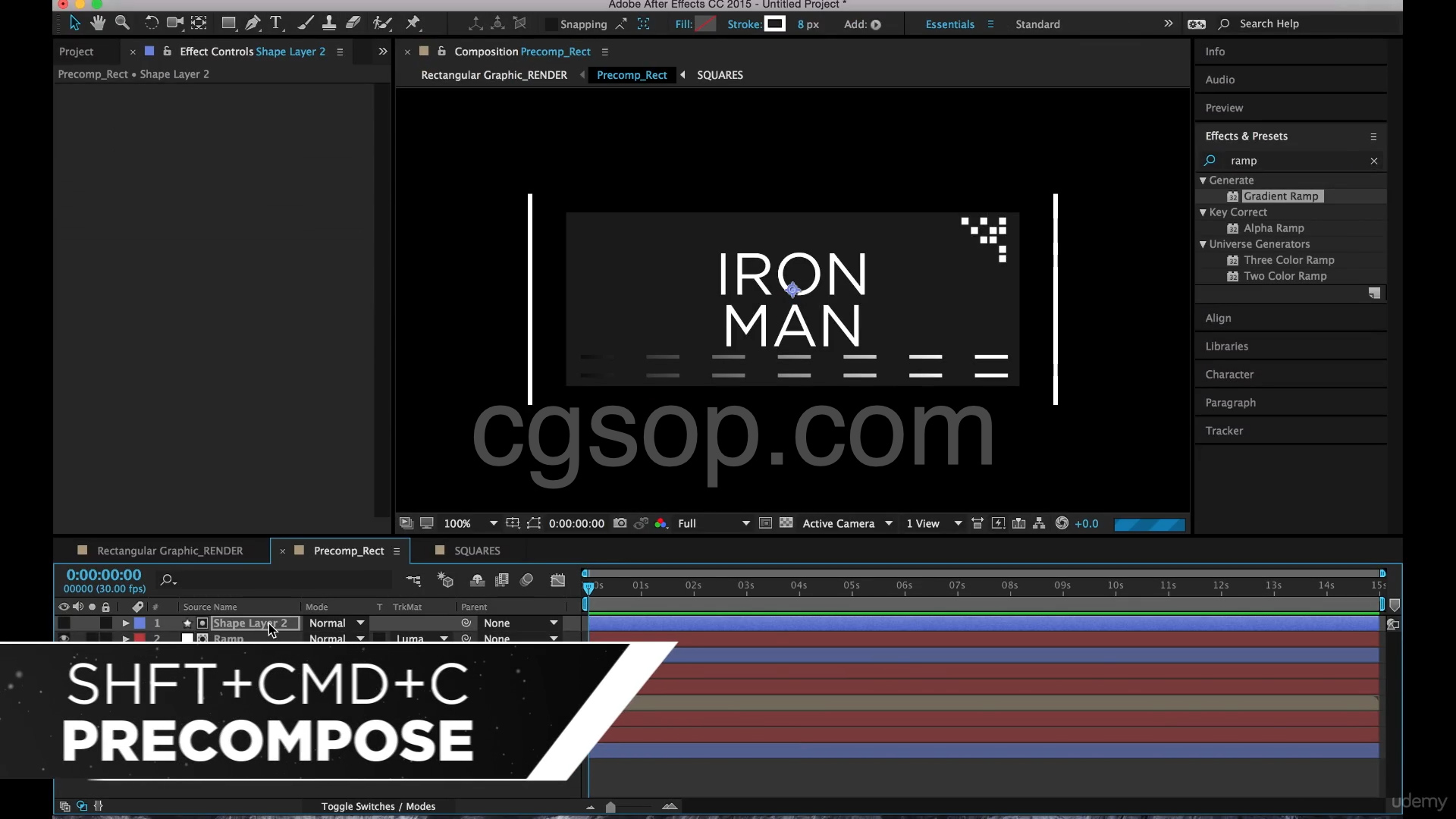
Task: Select the Zoom tool in toolbar
Action: [x=122, y=24]
